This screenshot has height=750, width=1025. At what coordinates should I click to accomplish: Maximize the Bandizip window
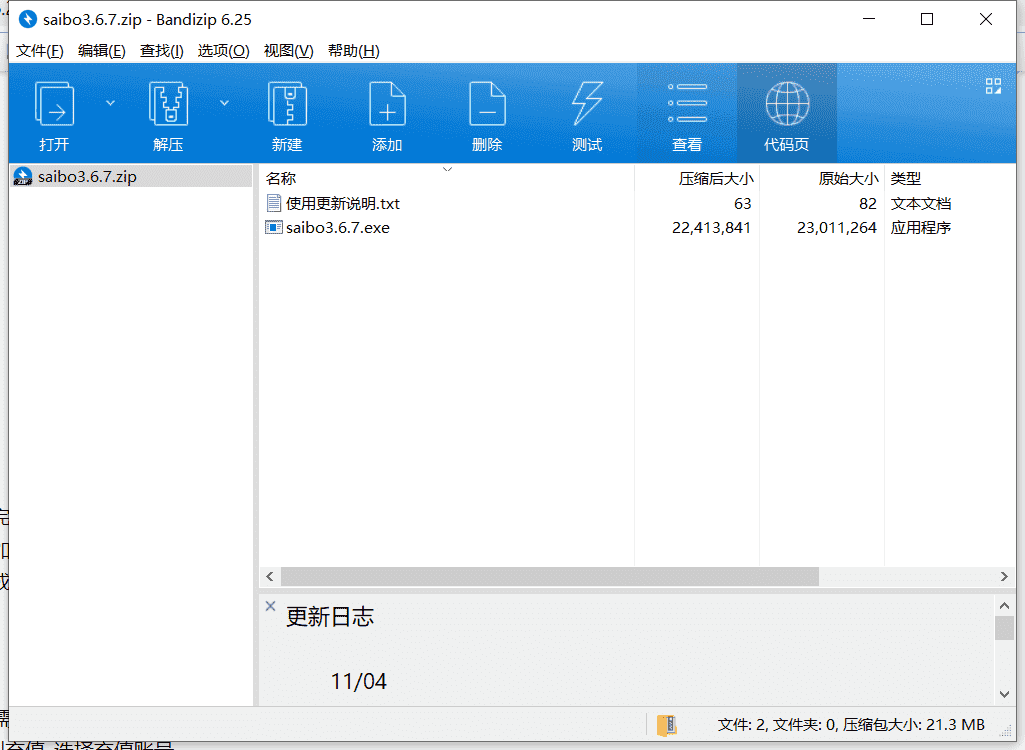927,19
